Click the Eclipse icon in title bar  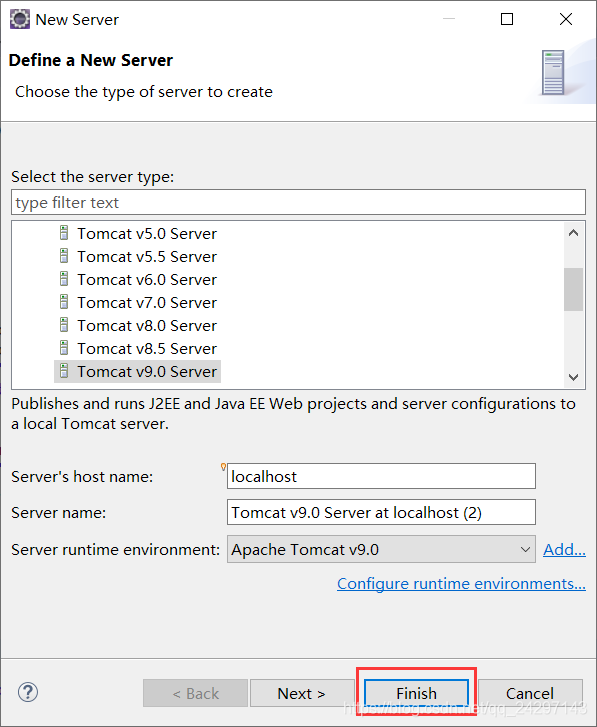(19, 19)
